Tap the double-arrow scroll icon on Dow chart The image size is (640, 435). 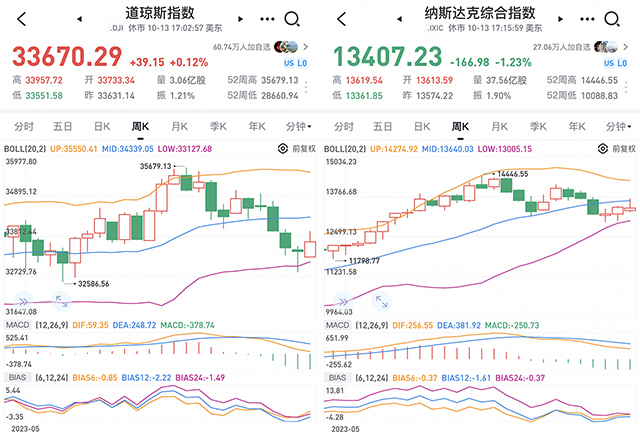pyautogui.click(x=23, y=302)
